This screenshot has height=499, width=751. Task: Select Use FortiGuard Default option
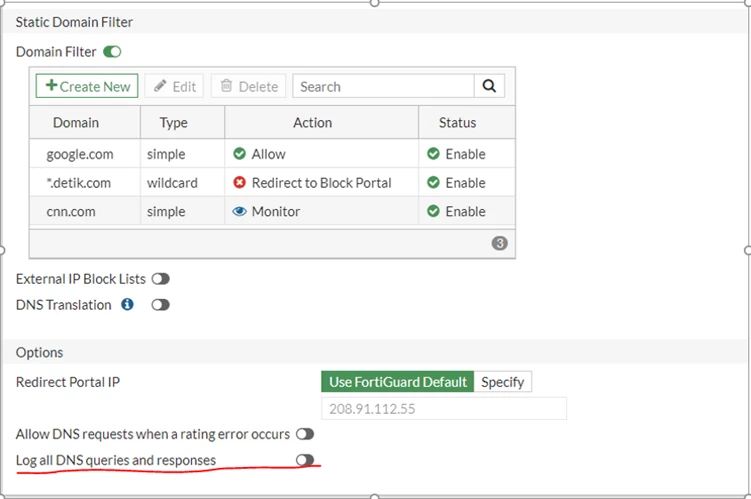(398, 382)
